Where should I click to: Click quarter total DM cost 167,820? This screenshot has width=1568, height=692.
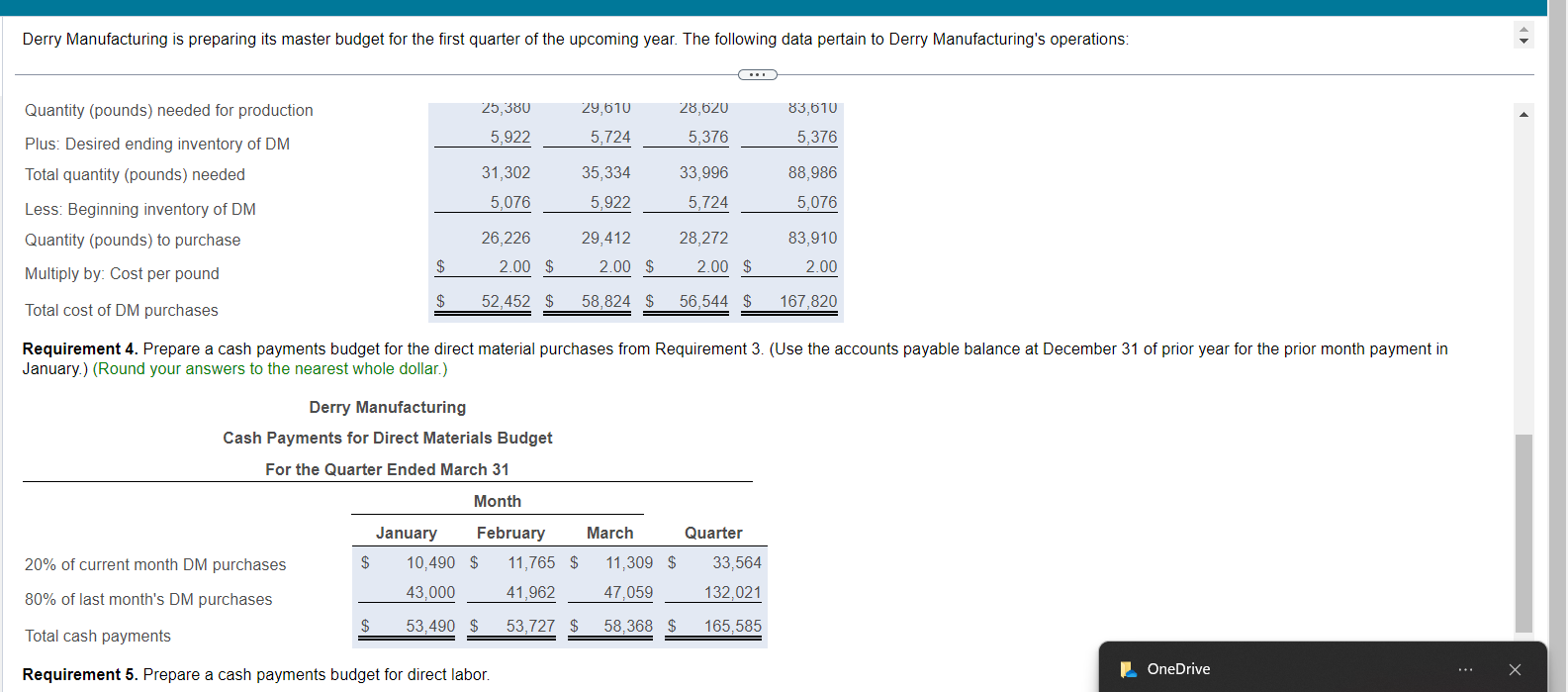coord(808,301)
